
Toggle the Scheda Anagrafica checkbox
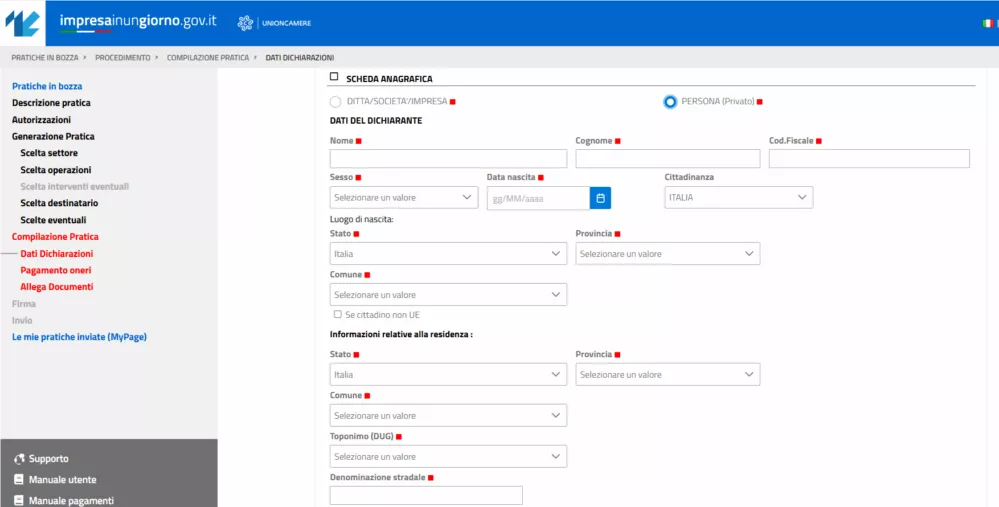[334, 77]
